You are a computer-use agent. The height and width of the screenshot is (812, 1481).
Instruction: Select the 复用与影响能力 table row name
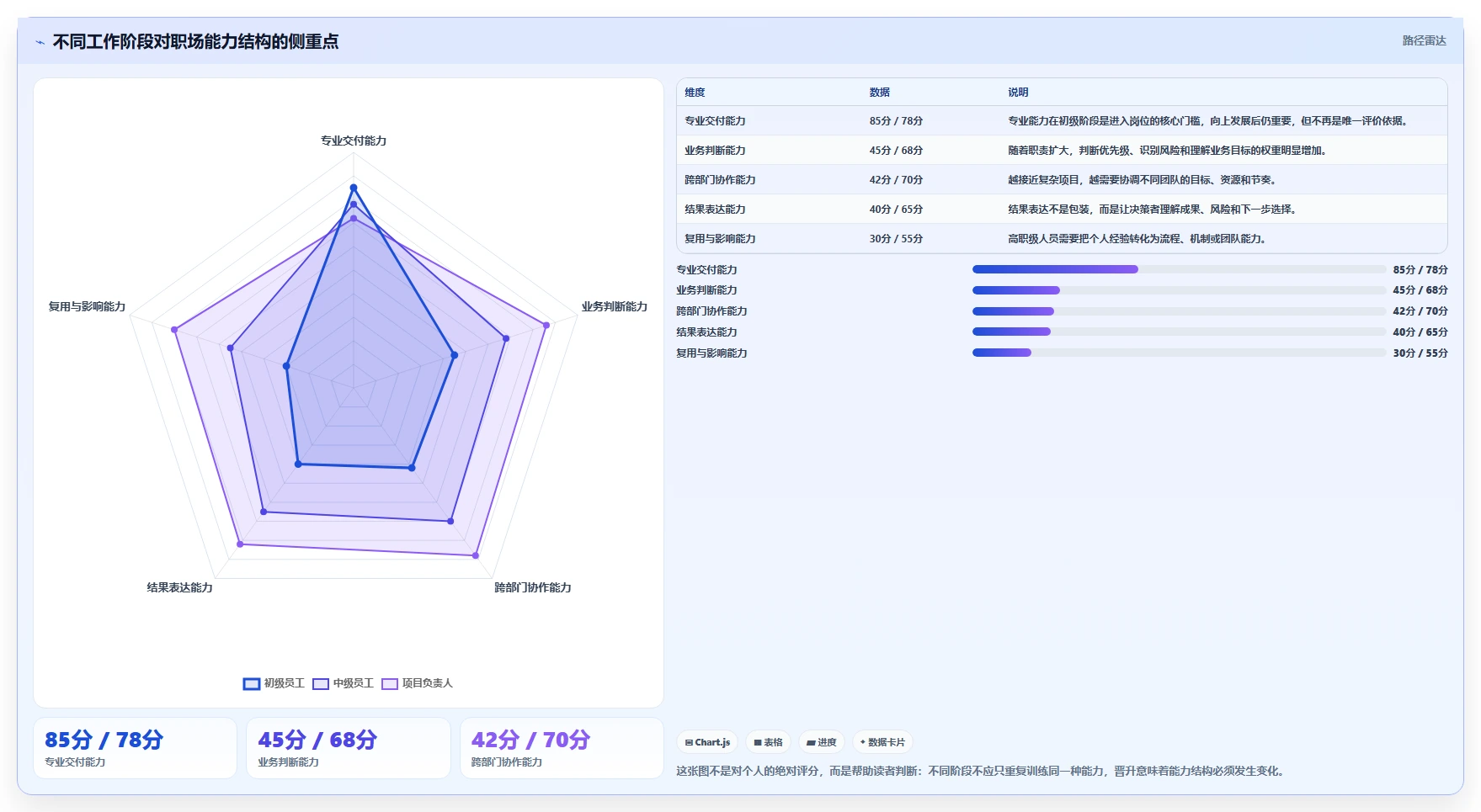pos(720,239)
